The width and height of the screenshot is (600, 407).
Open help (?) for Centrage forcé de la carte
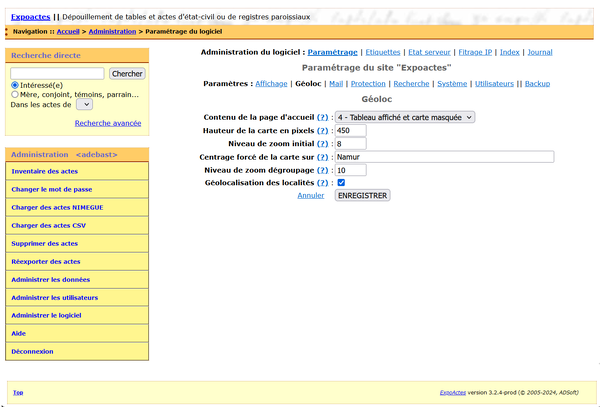click(323, 157)
